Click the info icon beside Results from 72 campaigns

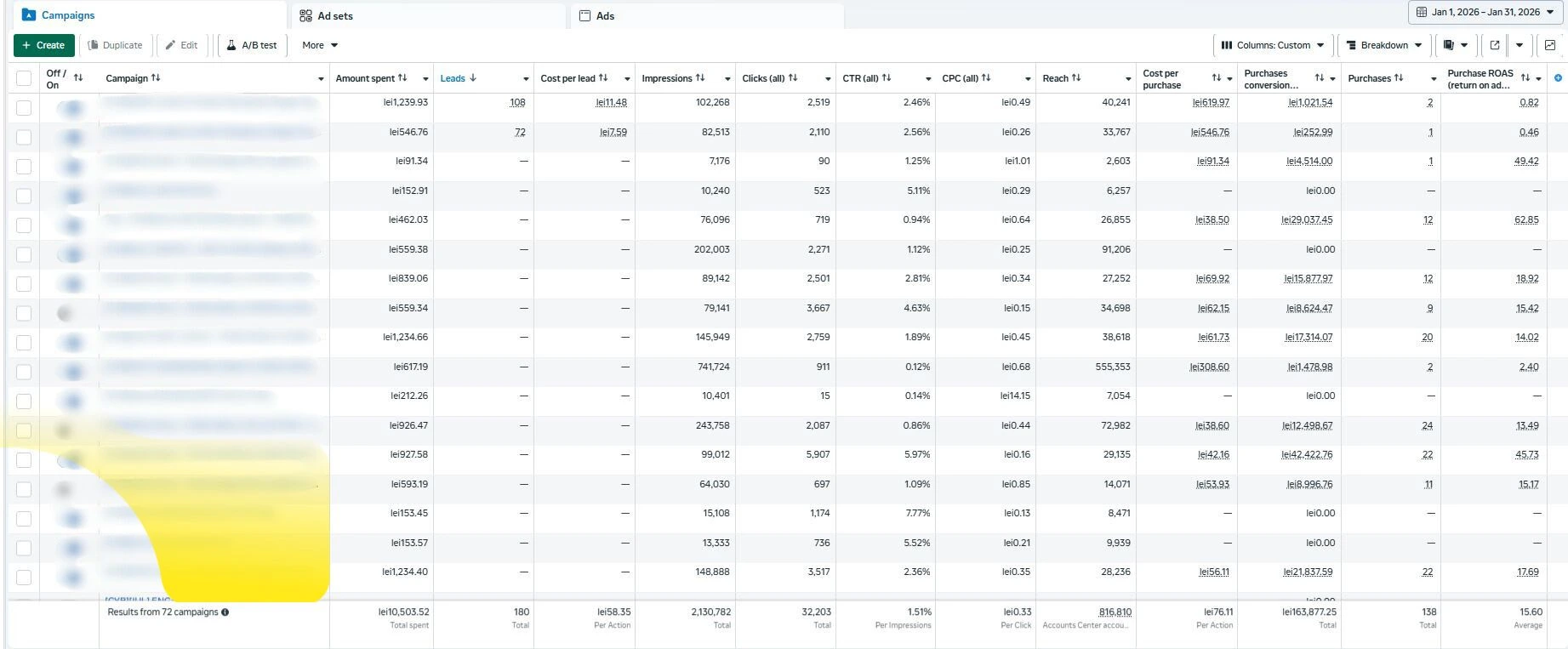[x=225, y=612]
